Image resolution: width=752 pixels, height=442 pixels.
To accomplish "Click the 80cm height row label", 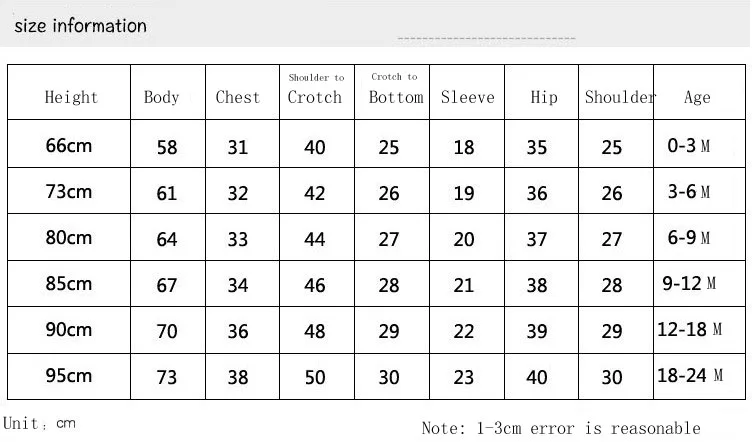I will pyautogui.click(x=69, y=238).
